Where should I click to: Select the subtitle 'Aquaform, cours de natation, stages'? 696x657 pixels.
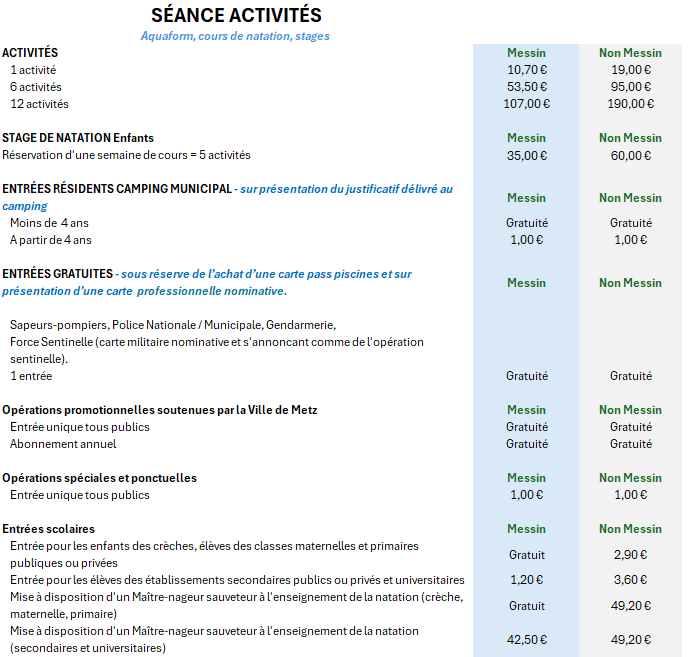click(x=235, y=36)
